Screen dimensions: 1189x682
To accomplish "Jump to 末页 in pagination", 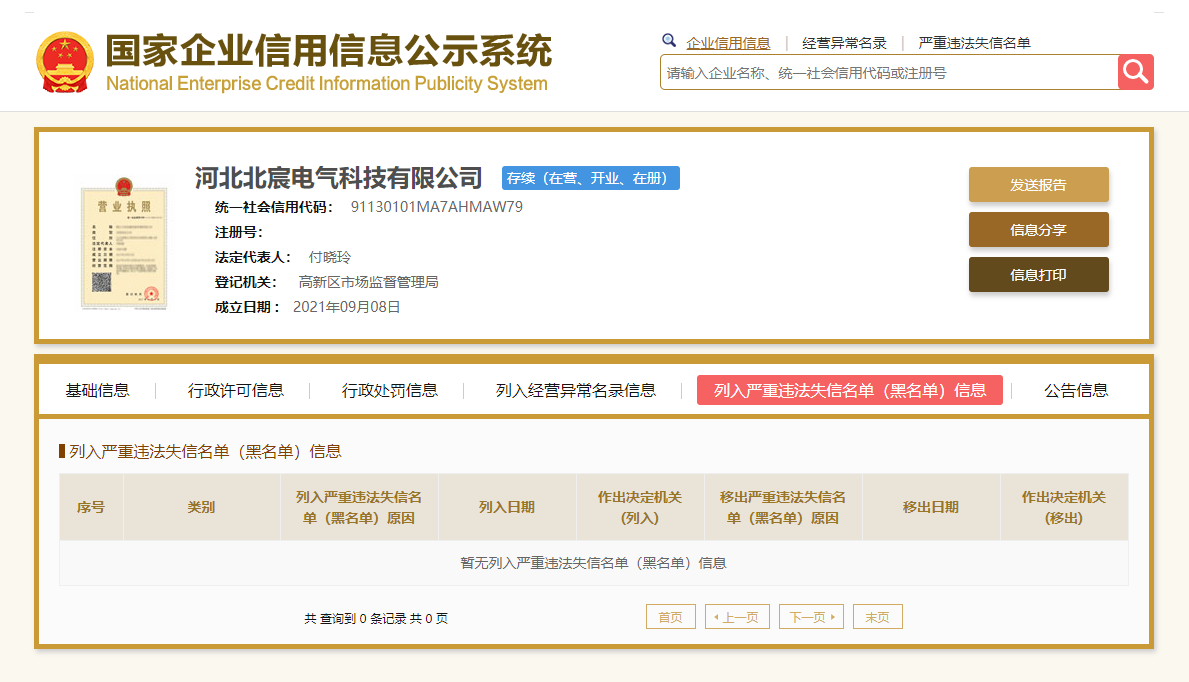I will pyautogui.click(x=877, y=617).
